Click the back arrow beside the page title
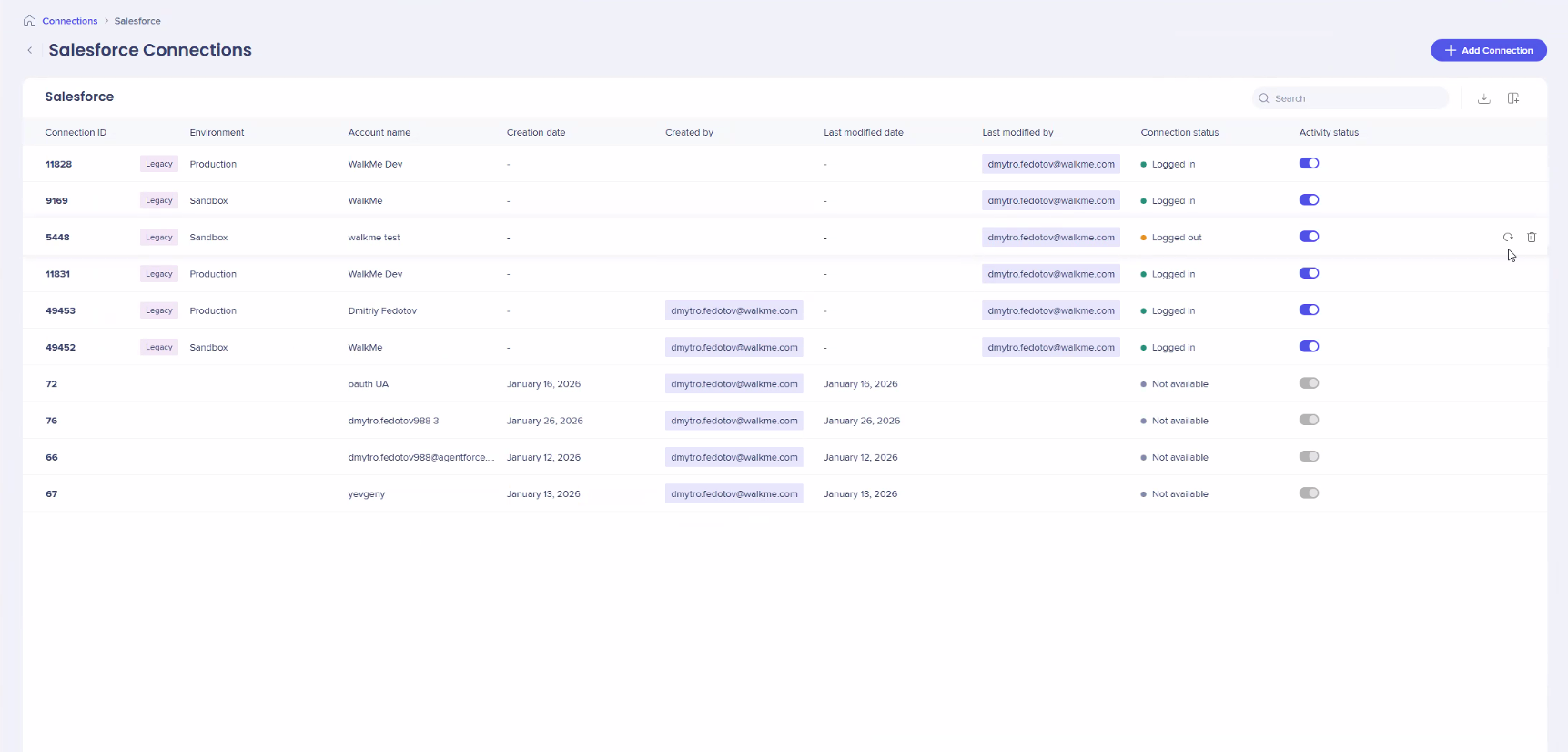 [x=30, y=51]
